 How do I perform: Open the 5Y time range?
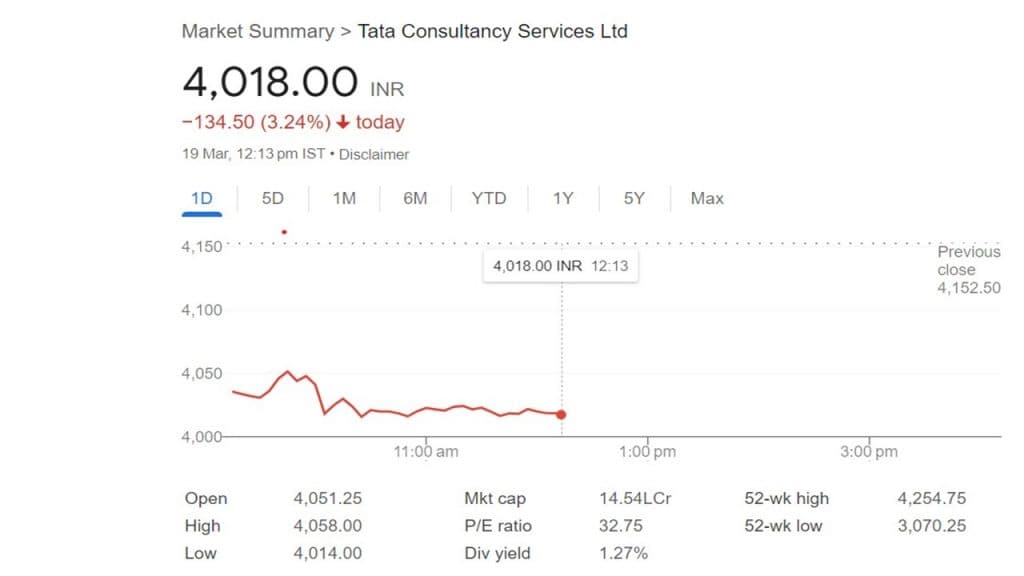coord(634,198)
